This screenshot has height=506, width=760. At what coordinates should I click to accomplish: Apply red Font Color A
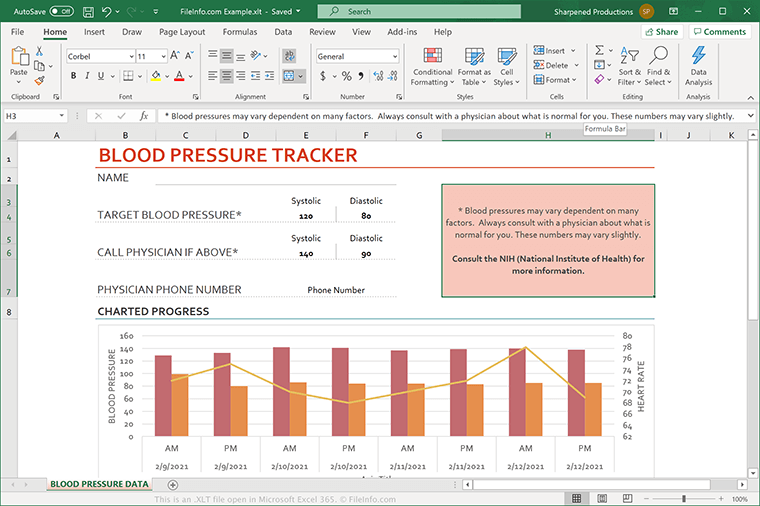(x=179, y=76)
